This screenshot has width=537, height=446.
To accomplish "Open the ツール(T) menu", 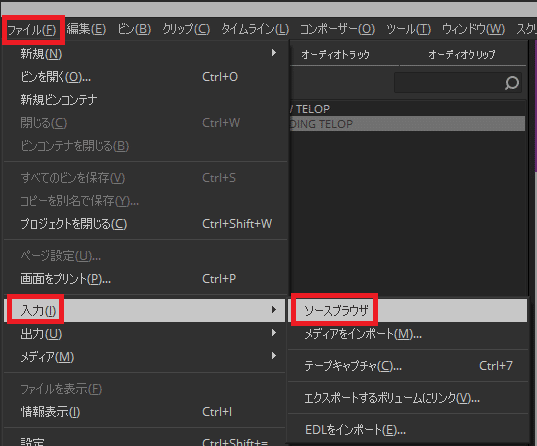I will click(x=409, y=29).
